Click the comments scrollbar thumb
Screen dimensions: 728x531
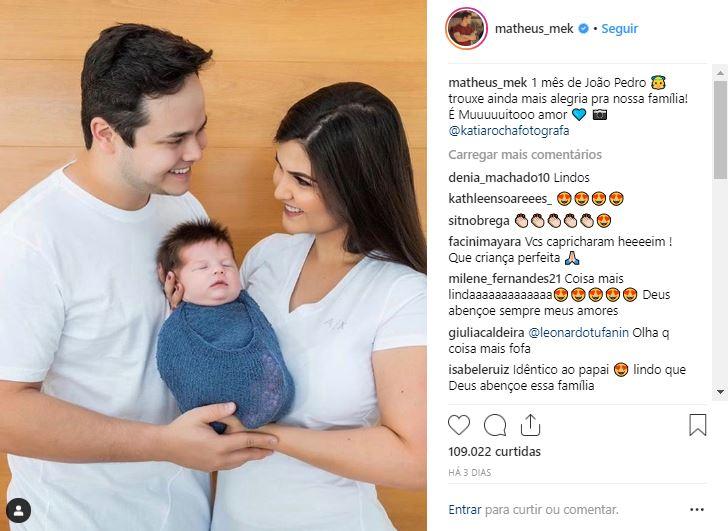point(720,130)
